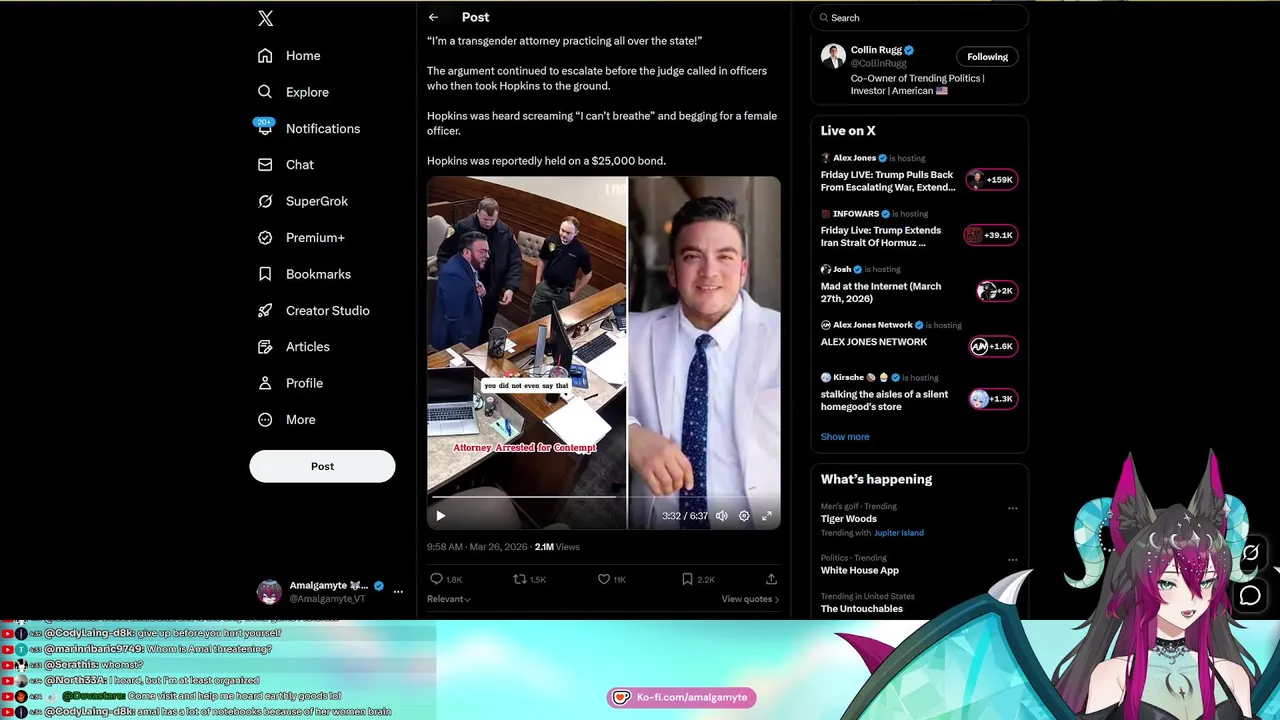Click the Ko-fi.com/amalgamyte banner
The height and width of the screenshot is (720, 1280).
coord(682,697)
